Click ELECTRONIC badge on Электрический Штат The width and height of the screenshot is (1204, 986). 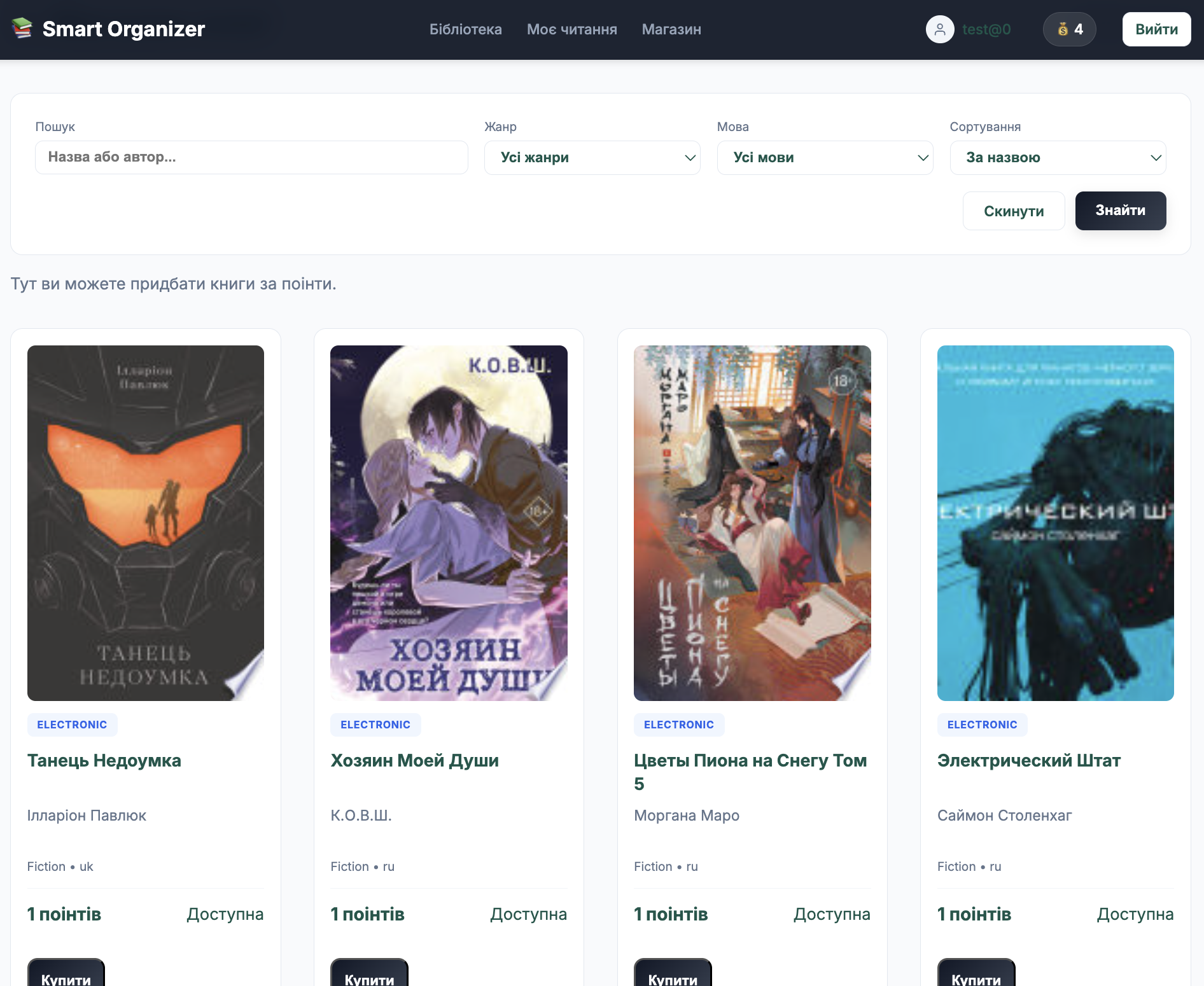982,725
